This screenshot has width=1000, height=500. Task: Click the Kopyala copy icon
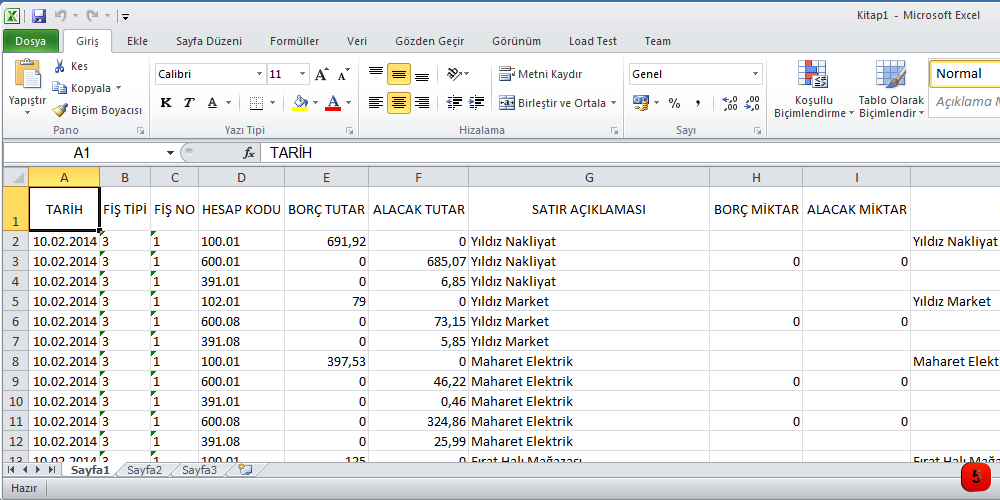60,88
